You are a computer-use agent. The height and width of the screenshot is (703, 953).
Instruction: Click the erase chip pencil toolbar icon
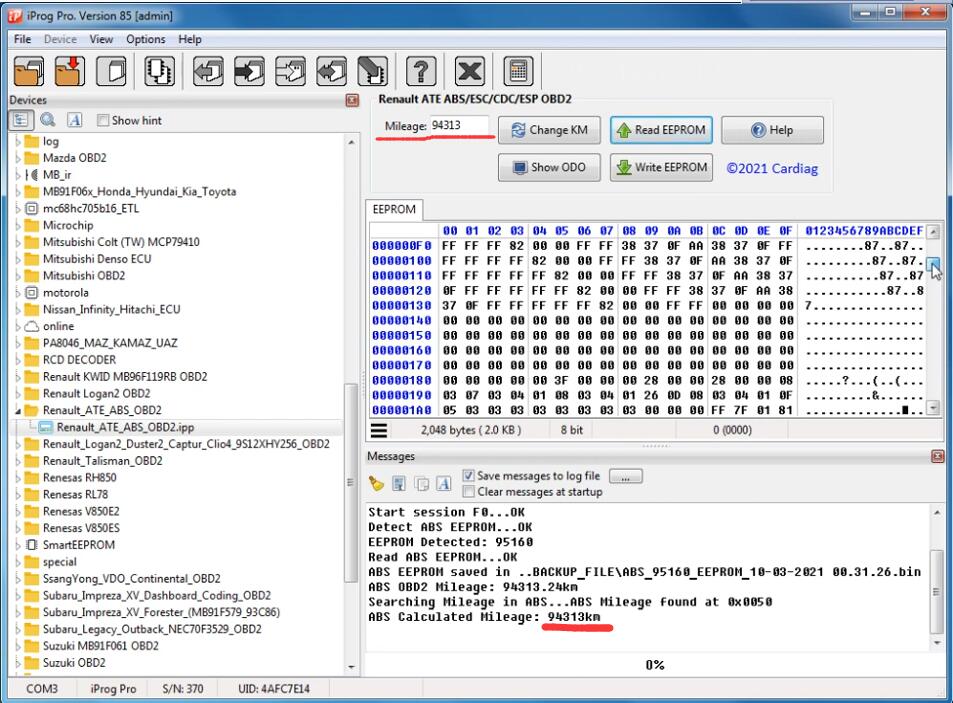pyautogui.click(x=372, y=72)
